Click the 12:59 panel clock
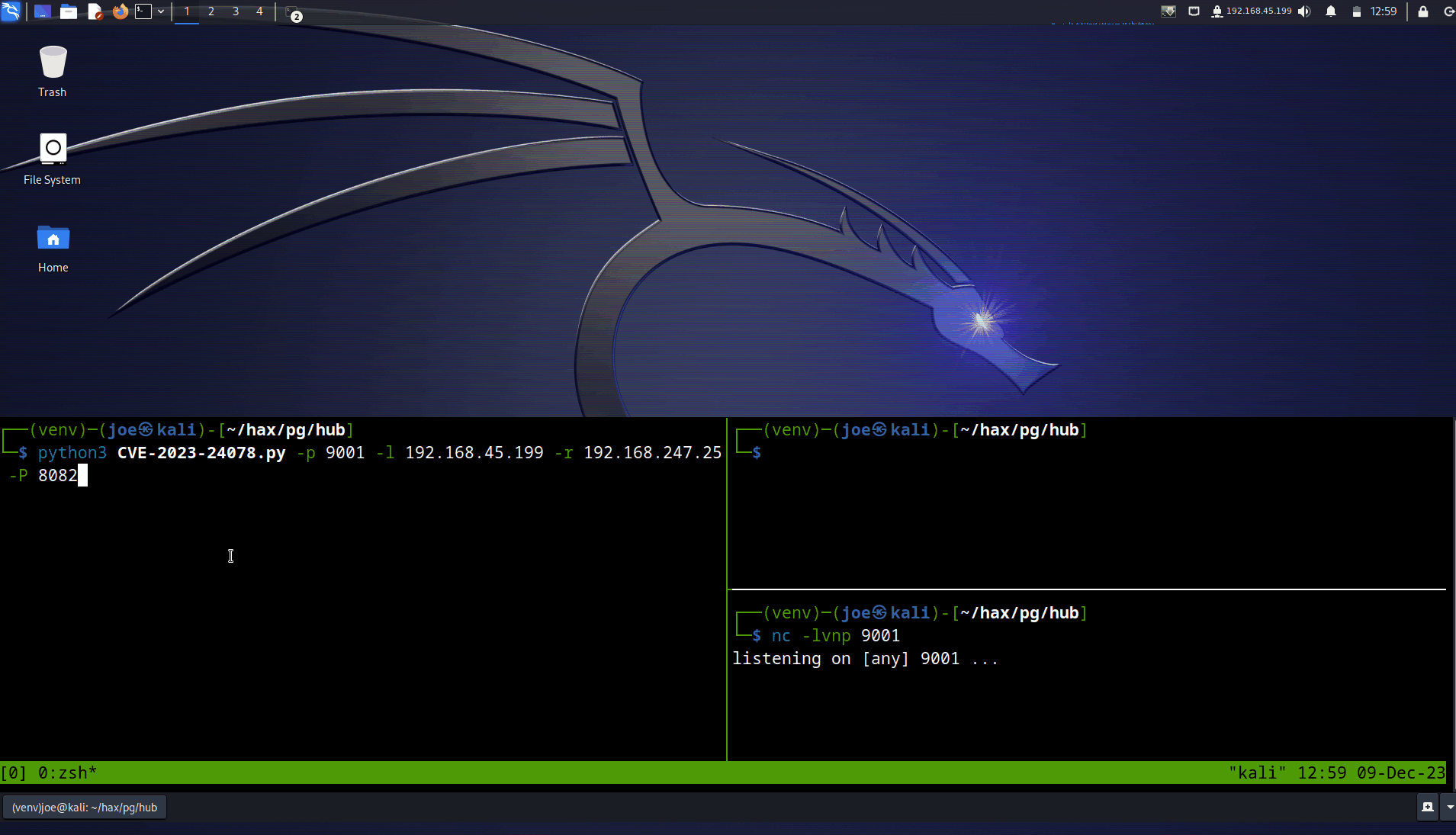Viewport: 1456px width, 835px height. pos(1384,11)
